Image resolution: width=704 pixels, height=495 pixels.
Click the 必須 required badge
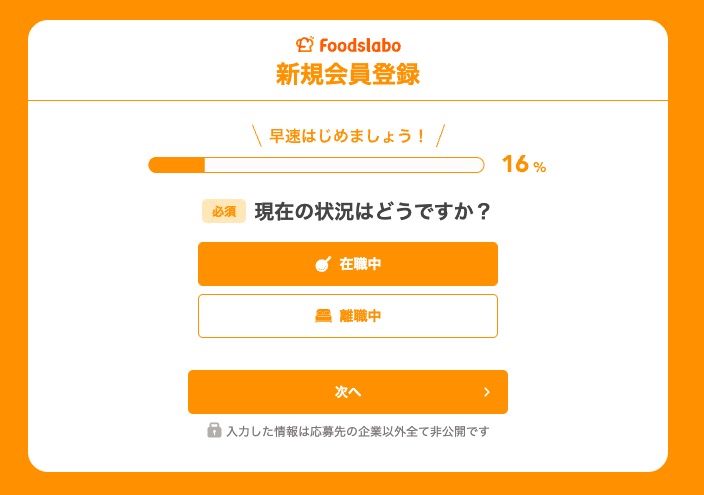(x=224, y=211)
